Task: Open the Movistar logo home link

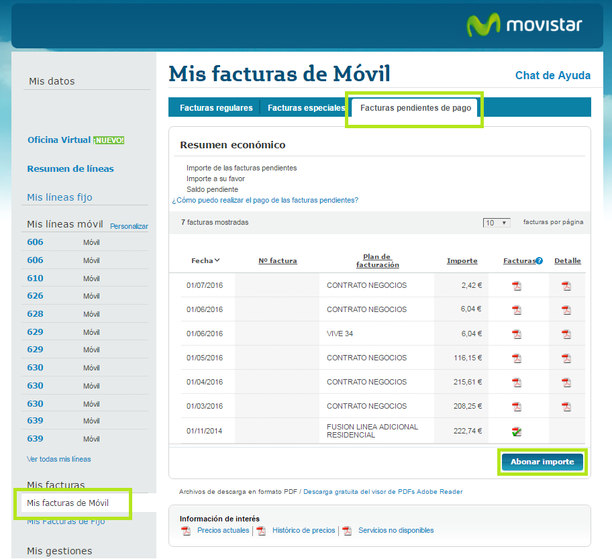Action: pyautogui.click(x=527, y=27)
